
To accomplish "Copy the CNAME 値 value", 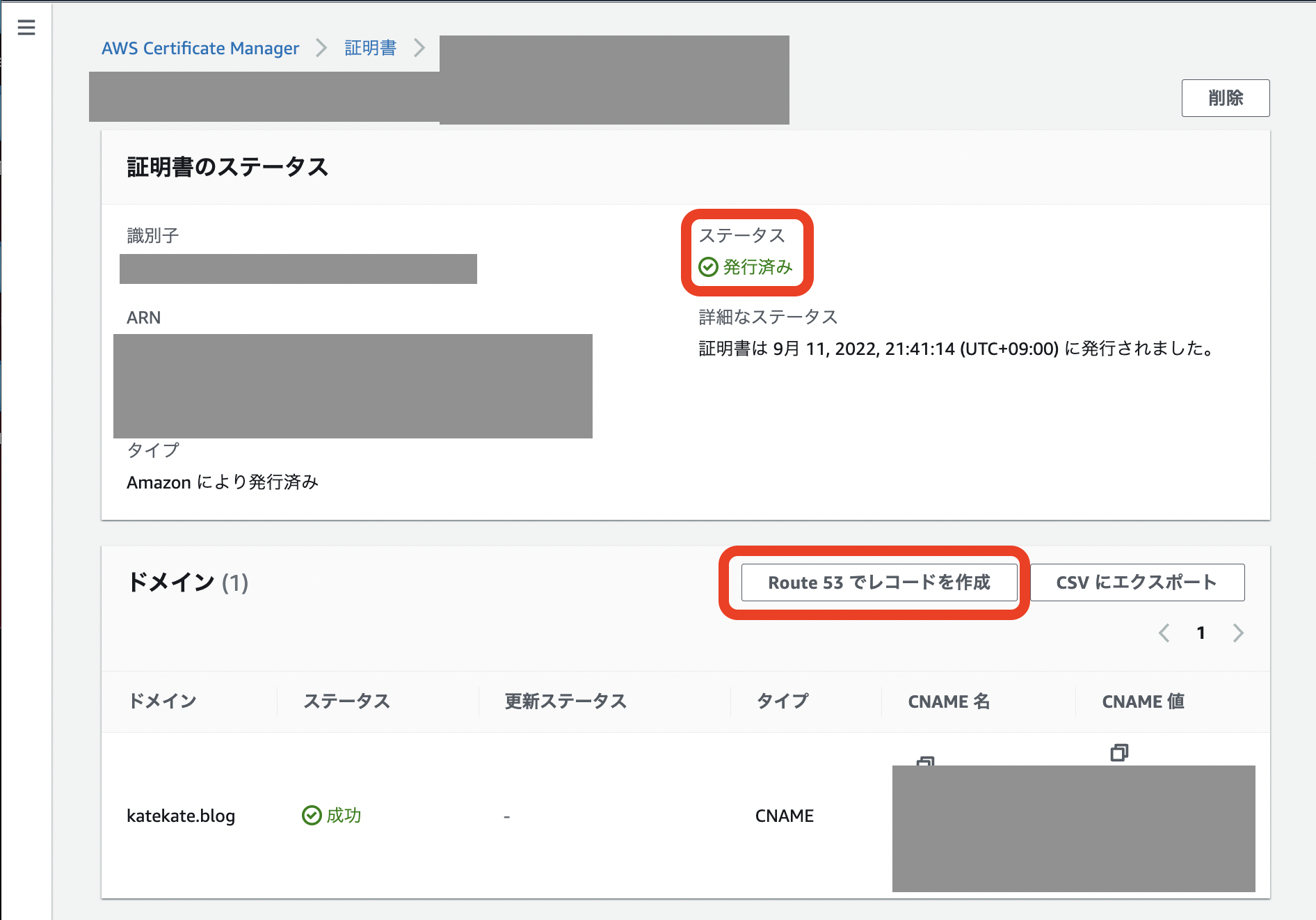I will [1118, 752].
